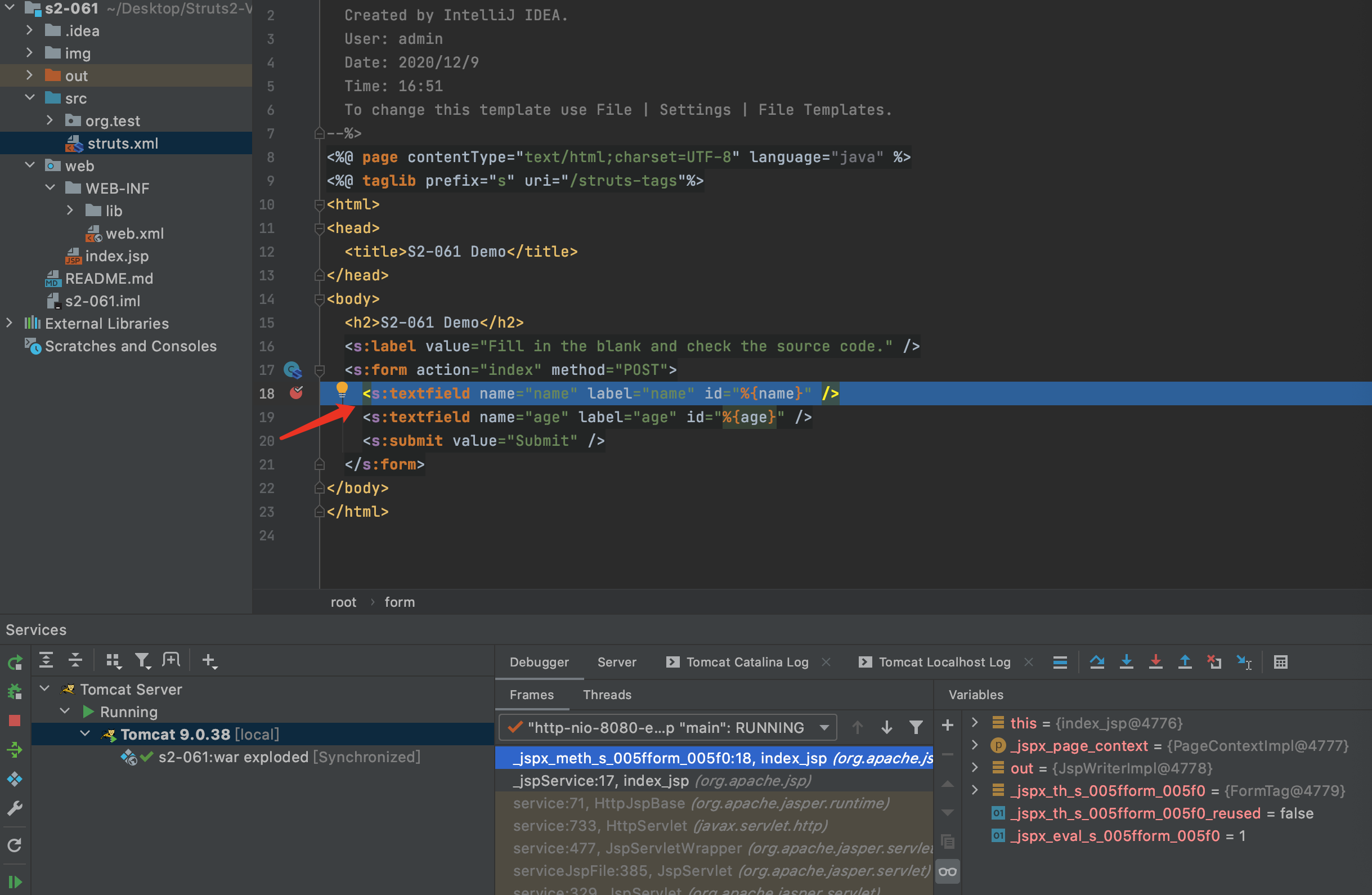Click the yellow lightbulb intention icon

342,390
